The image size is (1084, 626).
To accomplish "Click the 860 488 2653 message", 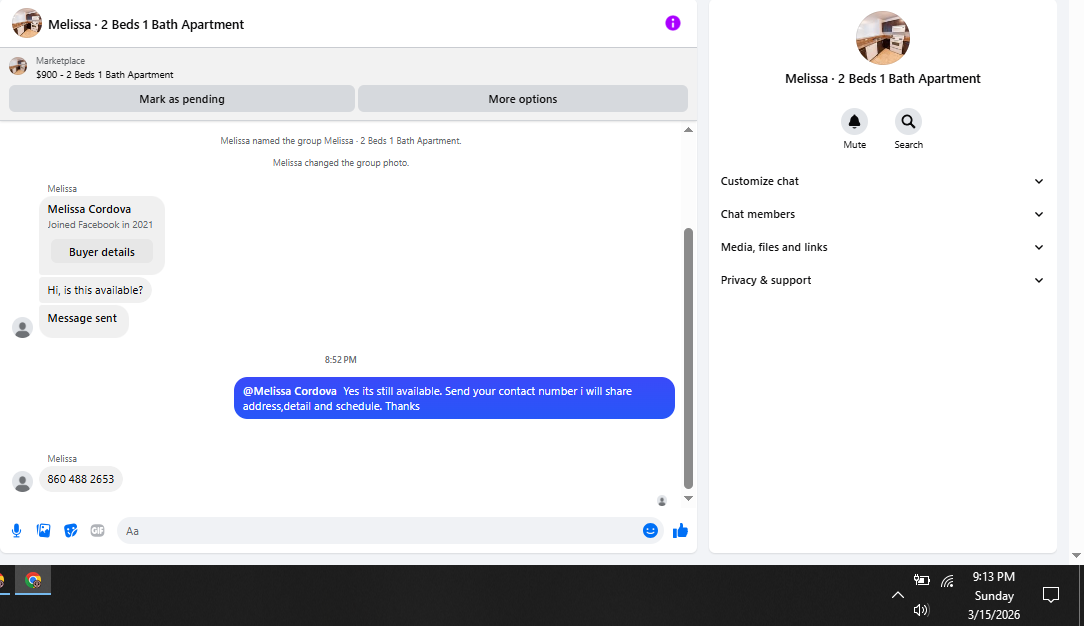I will (x=81, y=480).
